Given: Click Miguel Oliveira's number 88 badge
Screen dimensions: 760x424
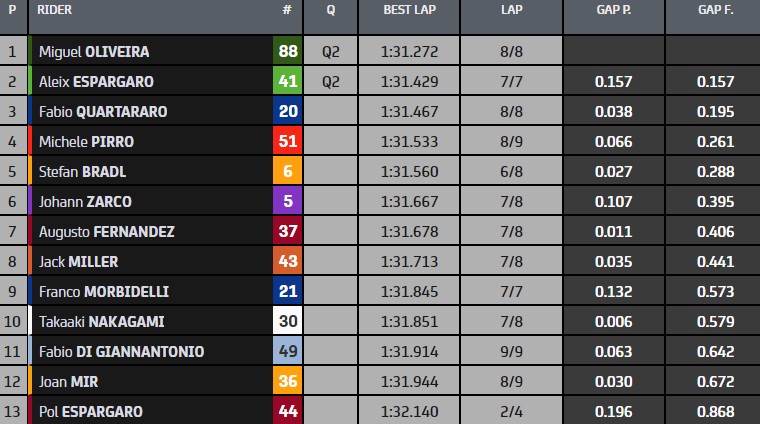Looking at the screenshot, I should 287,51.
